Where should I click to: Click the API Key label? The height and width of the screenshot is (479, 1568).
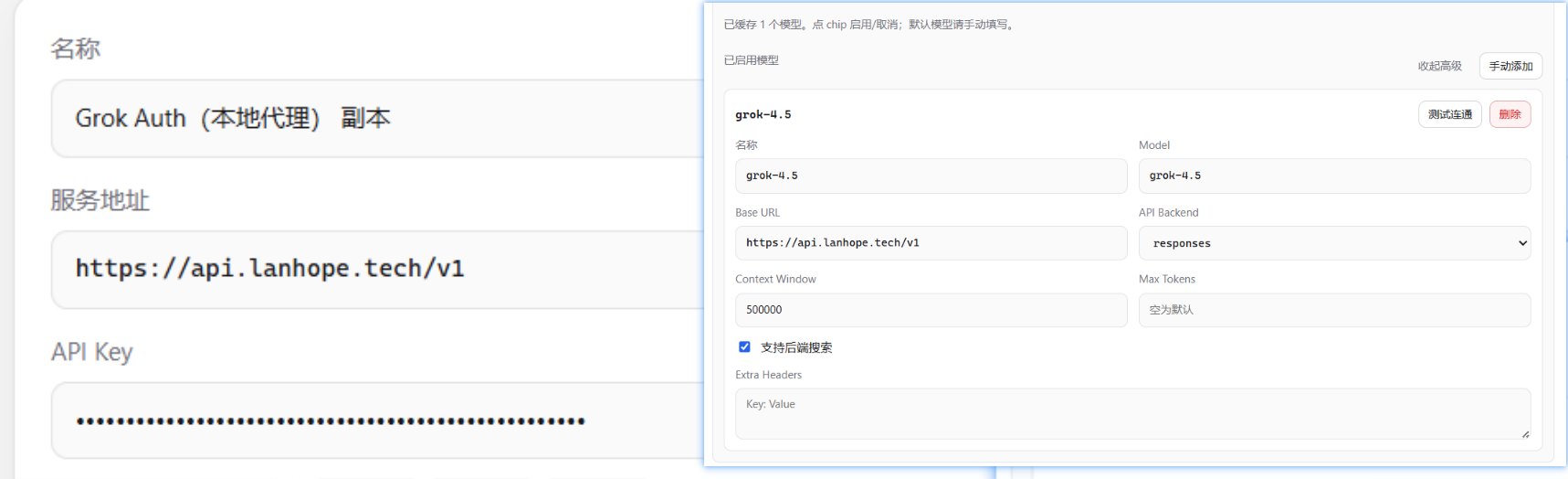[x=91, y=352]
